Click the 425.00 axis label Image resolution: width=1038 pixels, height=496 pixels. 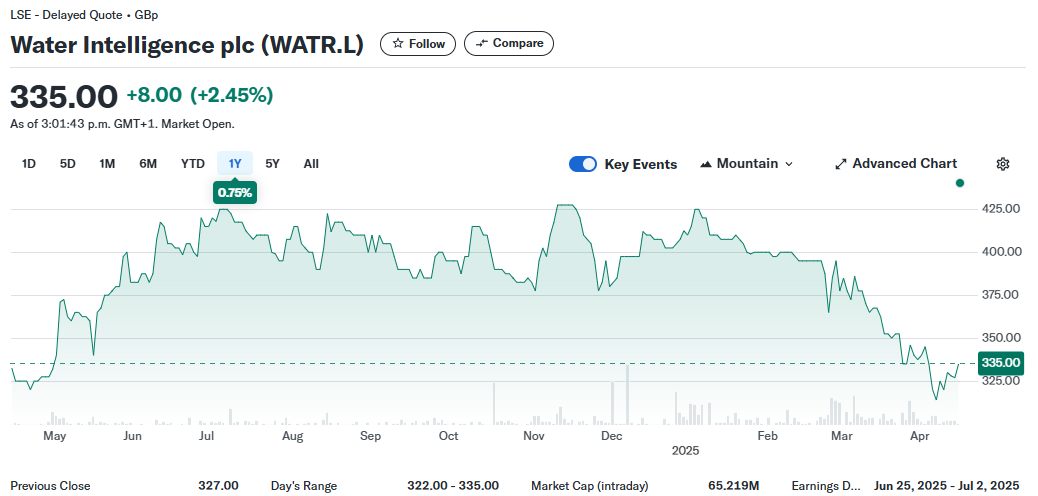(1002, 209)
